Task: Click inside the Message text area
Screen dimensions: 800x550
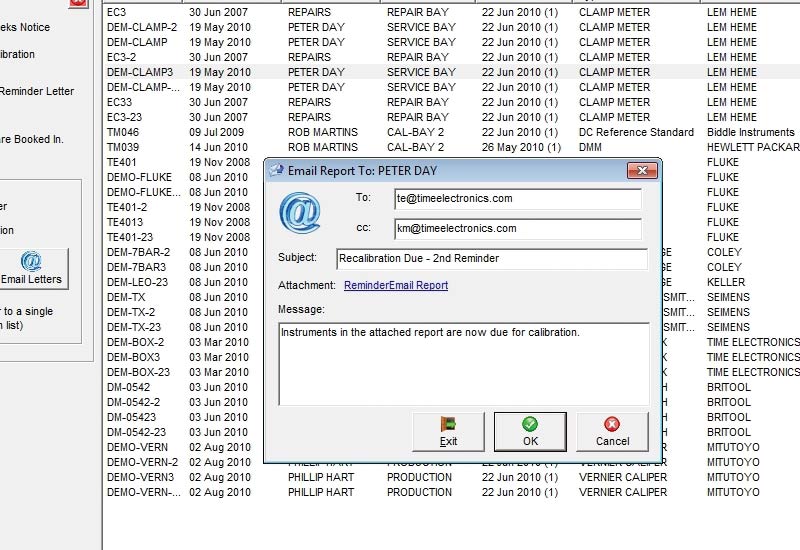Action: 463,363
